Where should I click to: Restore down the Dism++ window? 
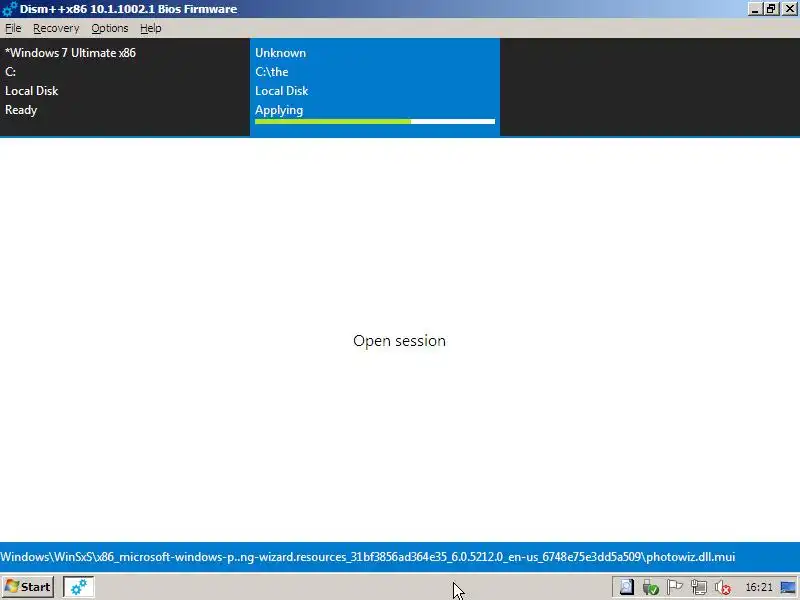(771, 9)
